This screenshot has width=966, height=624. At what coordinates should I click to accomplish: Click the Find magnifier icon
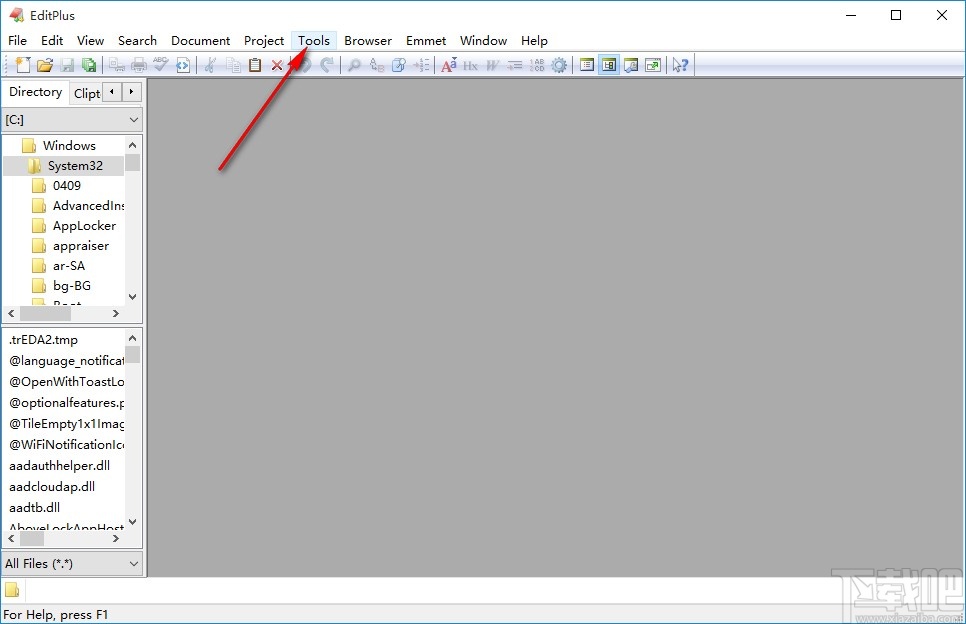(x=354, y=65)
